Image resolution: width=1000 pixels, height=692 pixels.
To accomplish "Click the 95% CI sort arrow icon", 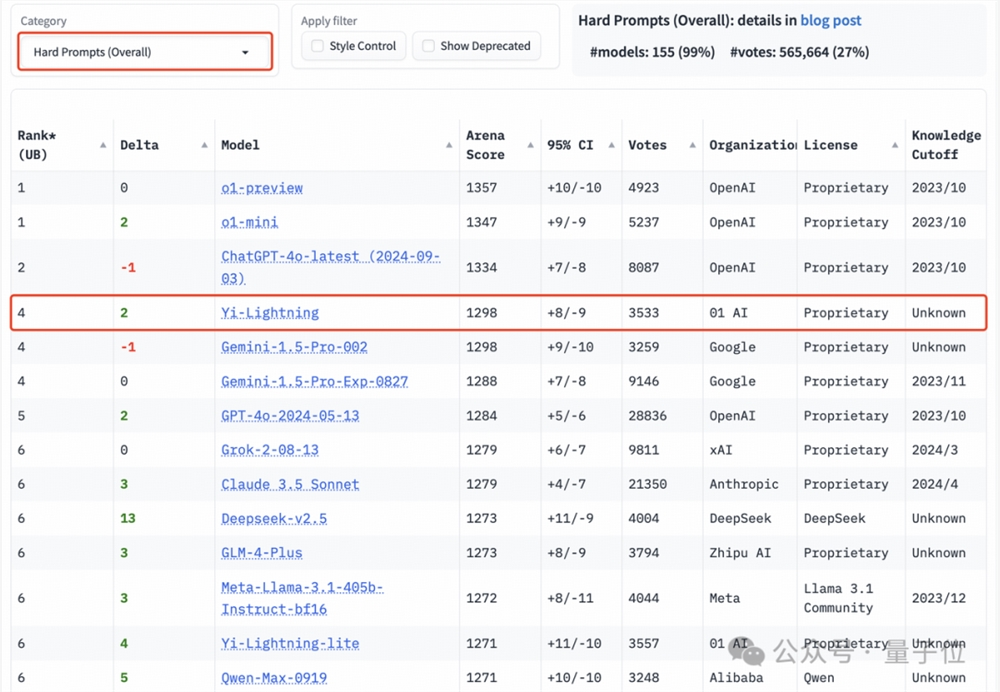I will tap(611, 145).
